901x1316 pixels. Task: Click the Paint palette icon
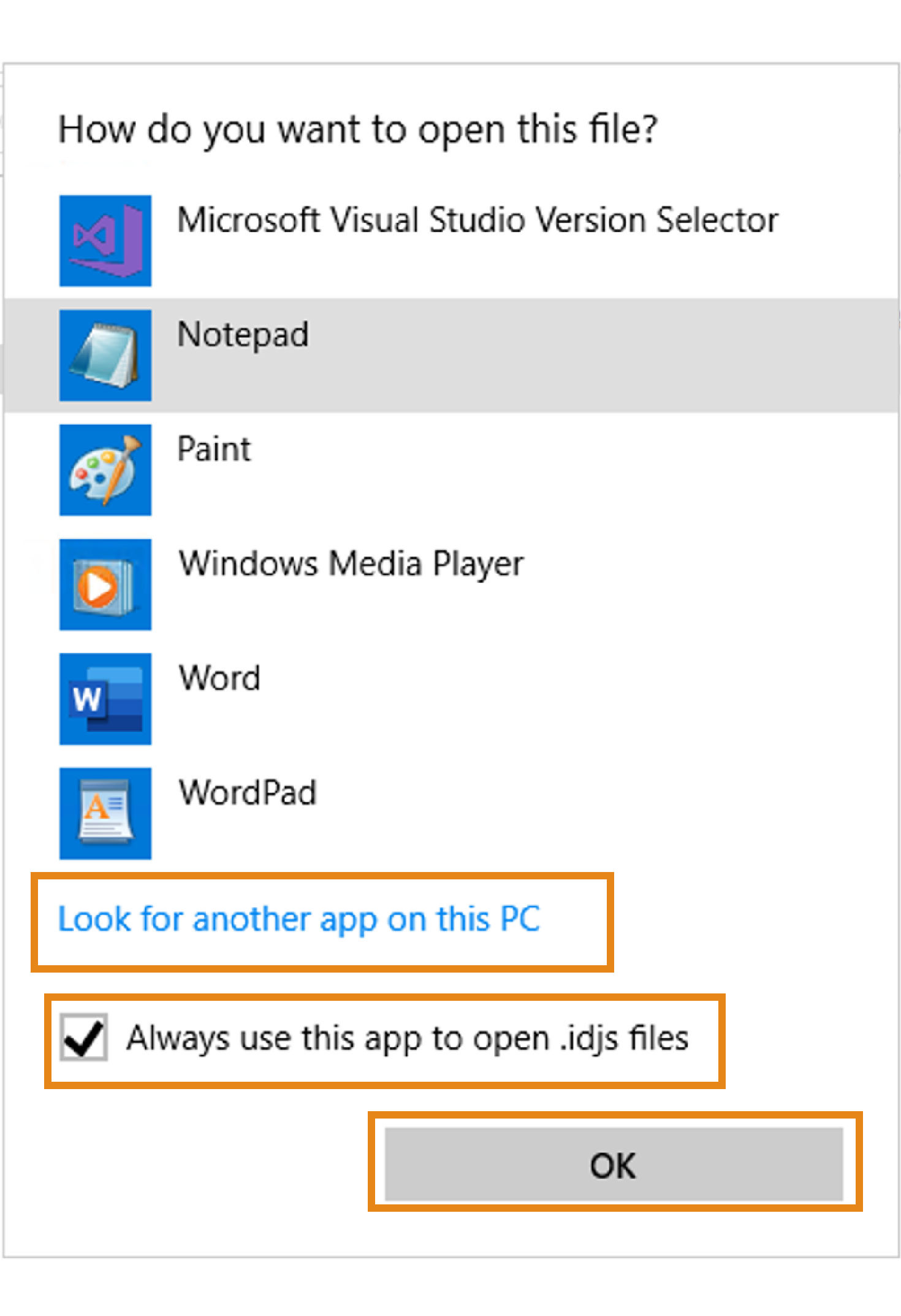tap(105, 470)
